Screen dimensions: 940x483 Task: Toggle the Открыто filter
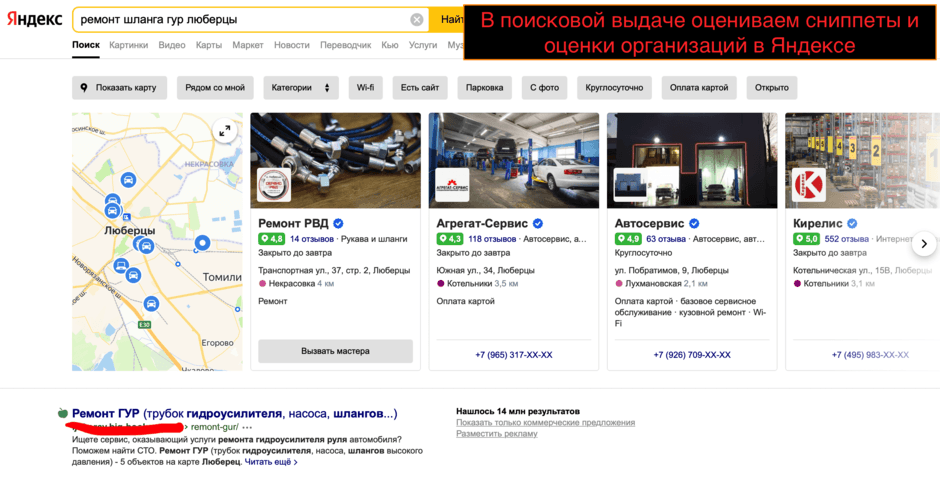tap(772, 87)
